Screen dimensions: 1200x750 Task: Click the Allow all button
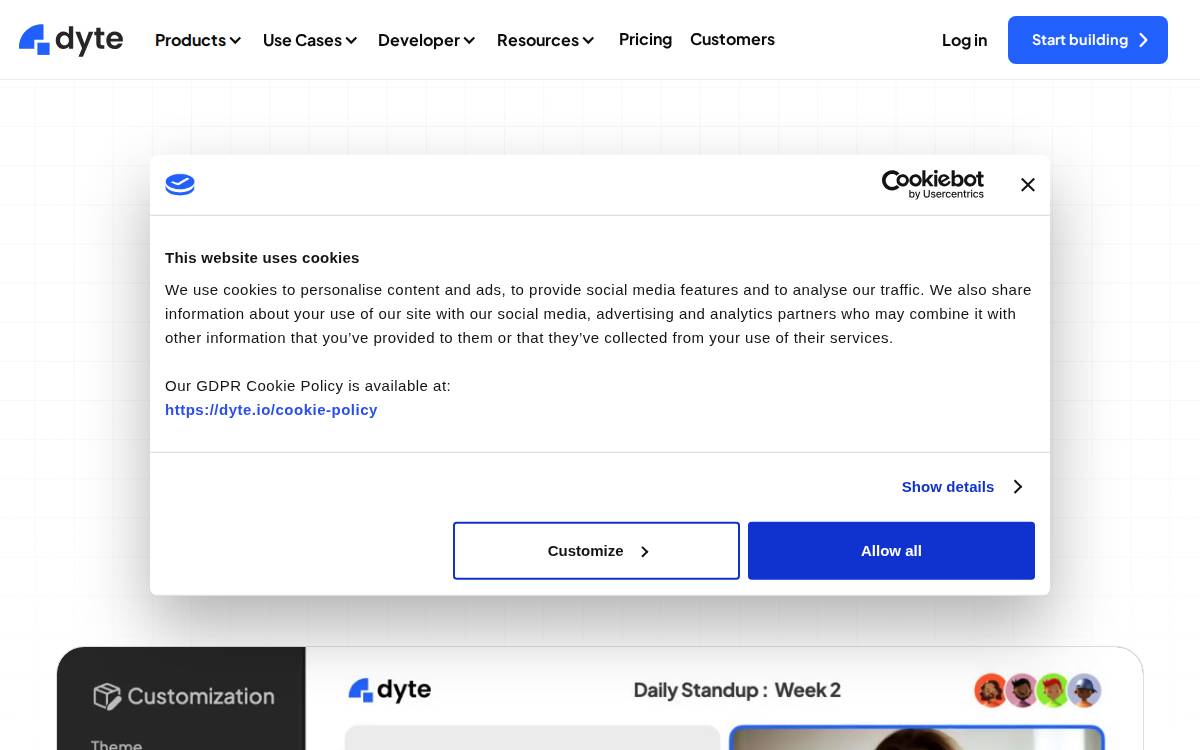tap(891, 551)
